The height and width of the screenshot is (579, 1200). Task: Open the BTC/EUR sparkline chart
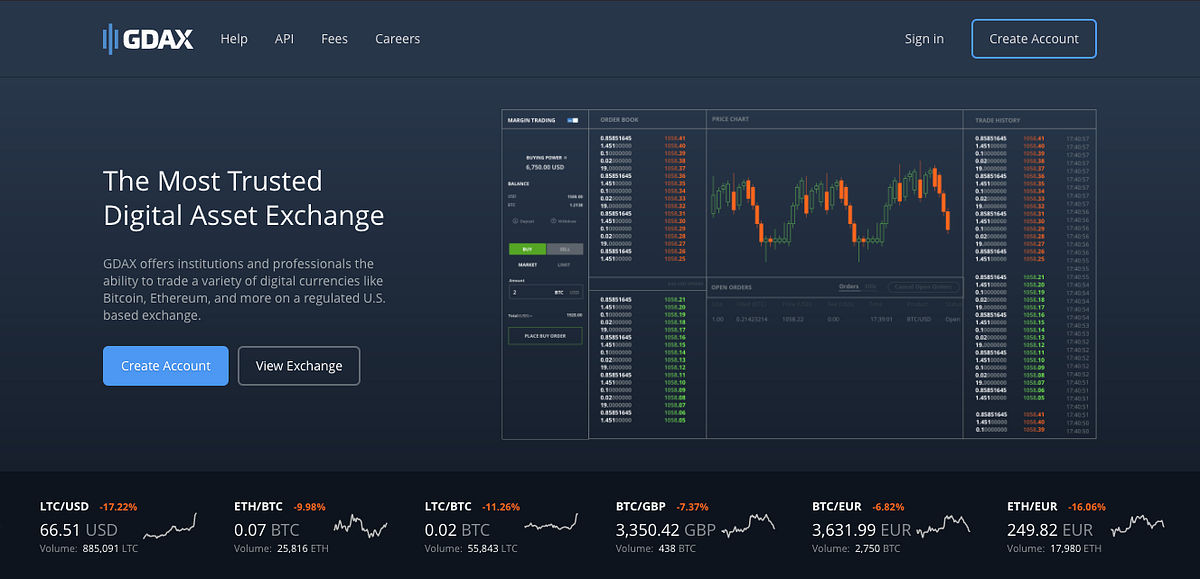tap(941, 526)
